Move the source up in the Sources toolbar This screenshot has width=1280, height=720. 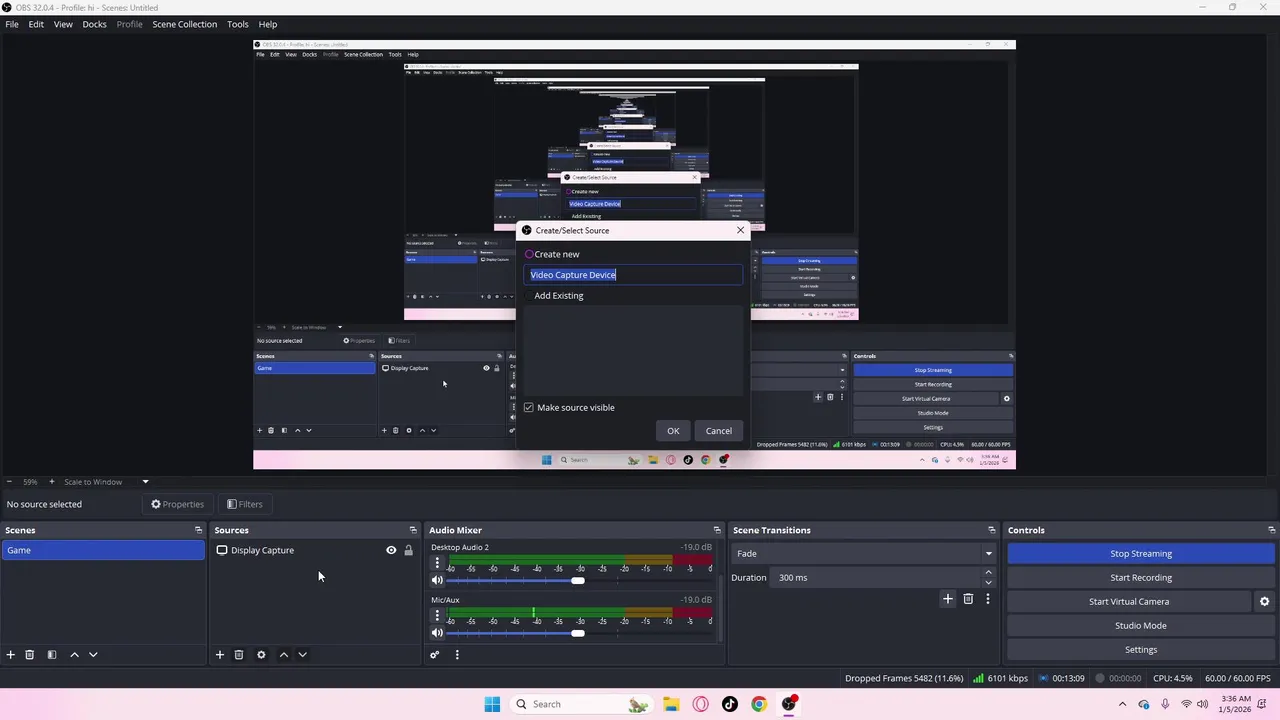[284, 655]
